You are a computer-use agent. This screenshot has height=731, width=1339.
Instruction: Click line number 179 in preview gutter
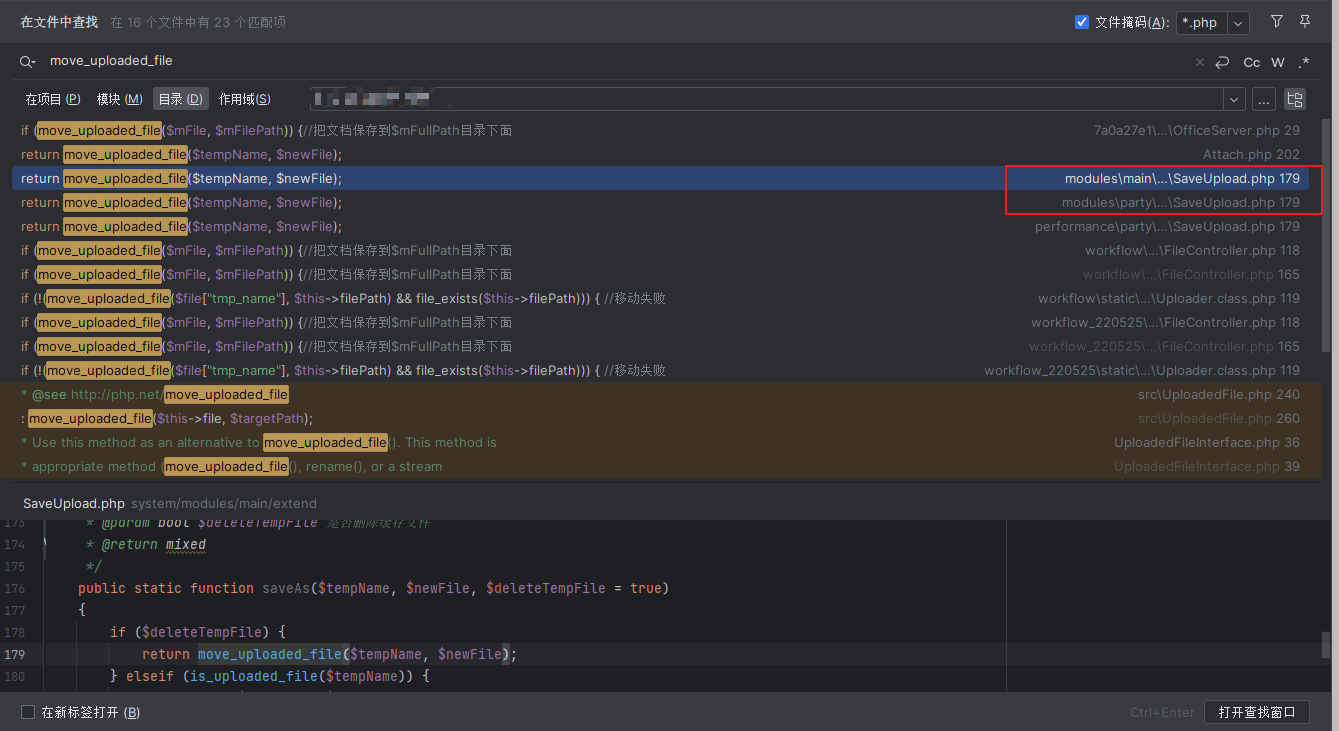[15, 654]
